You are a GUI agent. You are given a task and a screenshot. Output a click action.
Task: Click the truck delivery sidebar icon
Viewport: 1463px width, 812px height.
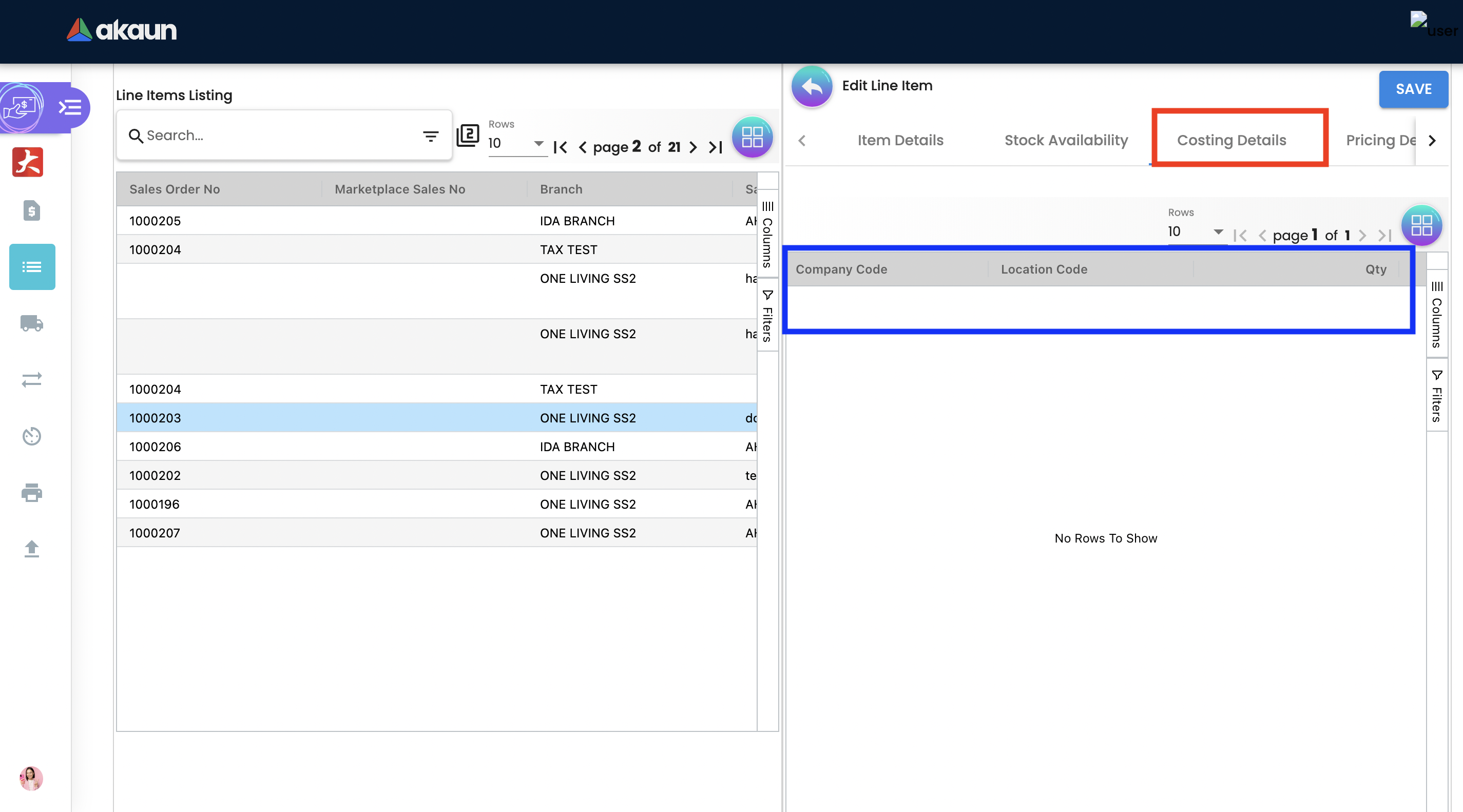coord(31,323)
